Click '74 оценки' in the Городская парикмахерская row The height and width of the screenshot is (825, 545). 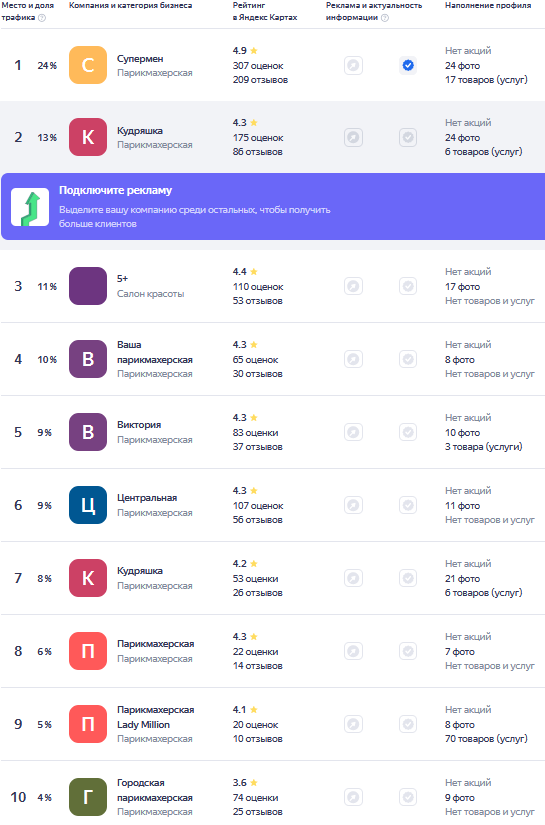pos(256,798)
